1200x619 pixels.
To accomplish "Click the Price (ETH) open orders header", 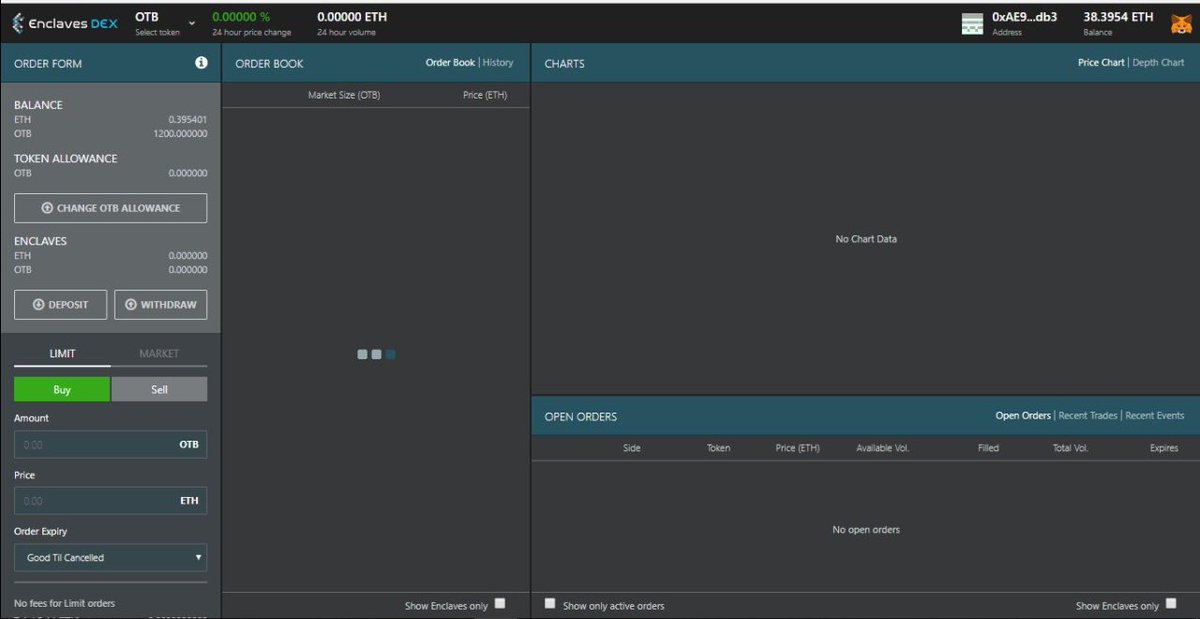I will pos(797,448).
